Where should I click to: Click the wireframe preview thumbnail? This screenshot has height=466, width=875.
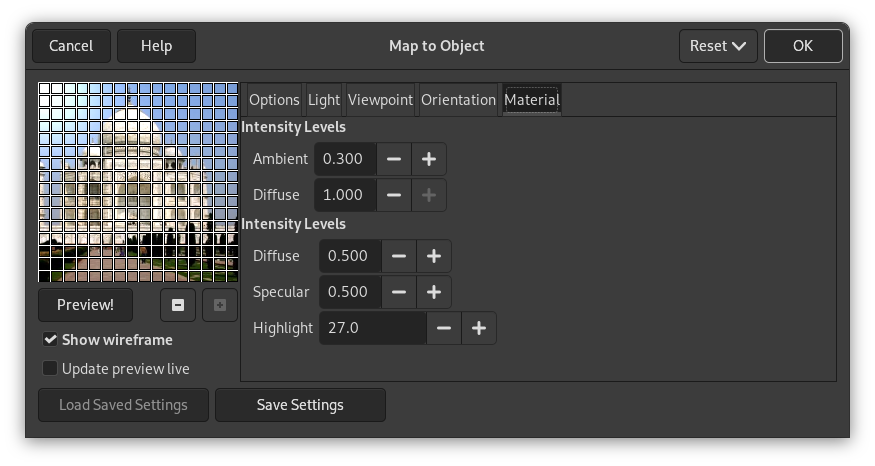[138, 183]
